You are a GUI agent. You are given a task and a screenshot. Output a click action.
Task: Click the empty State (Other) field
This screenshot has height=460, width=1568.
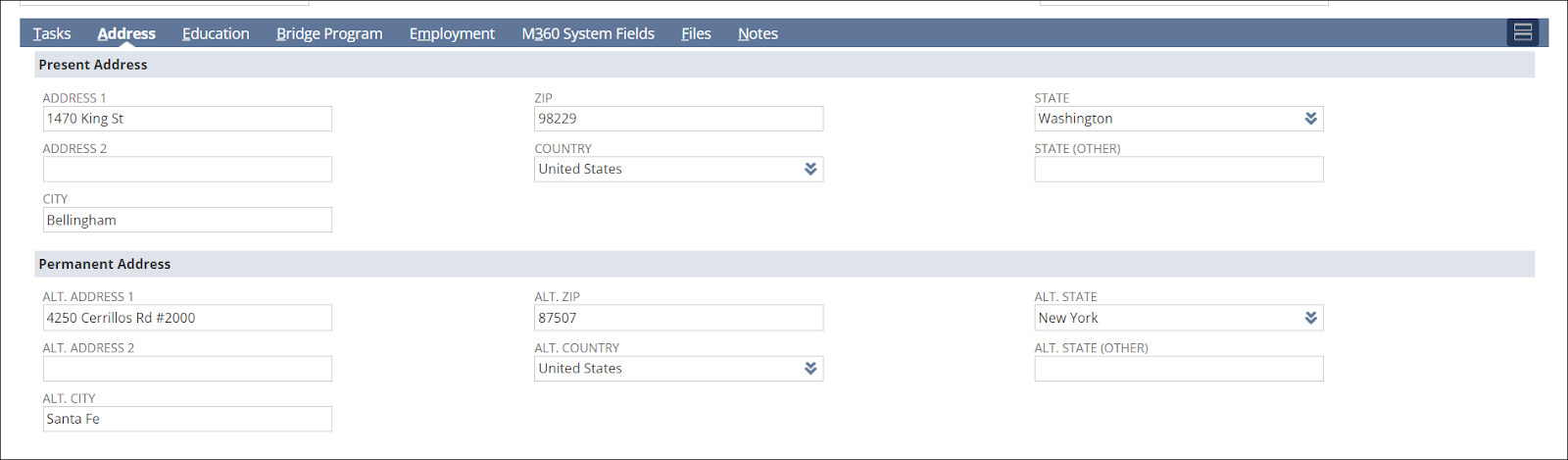coord(1178,170)
